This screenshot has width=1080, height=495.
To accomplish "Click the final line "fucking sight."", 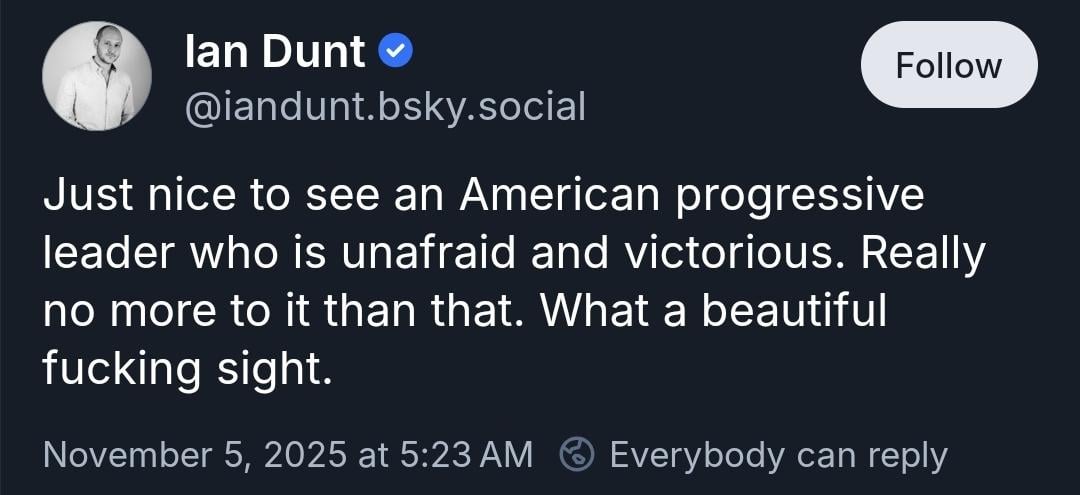I will pyautogui.click(x=187, y=369).
